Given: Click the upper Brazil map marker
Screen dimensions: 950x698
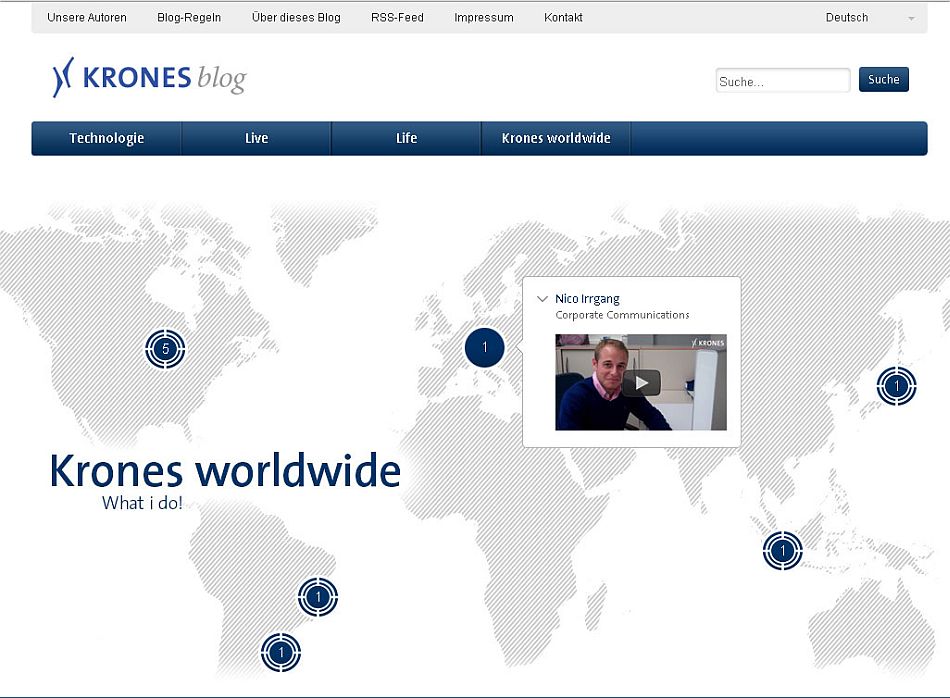Looking at the screenshot, I should pyautogui.click(x=318, y=597).
